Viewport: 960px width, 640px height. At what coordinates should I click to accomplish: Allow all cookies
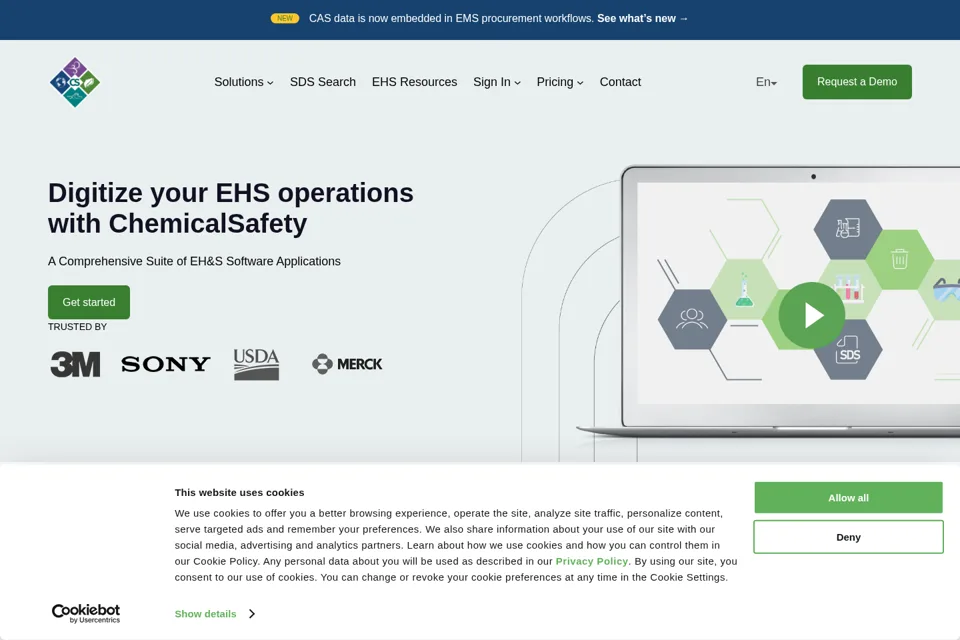point(848,498)
